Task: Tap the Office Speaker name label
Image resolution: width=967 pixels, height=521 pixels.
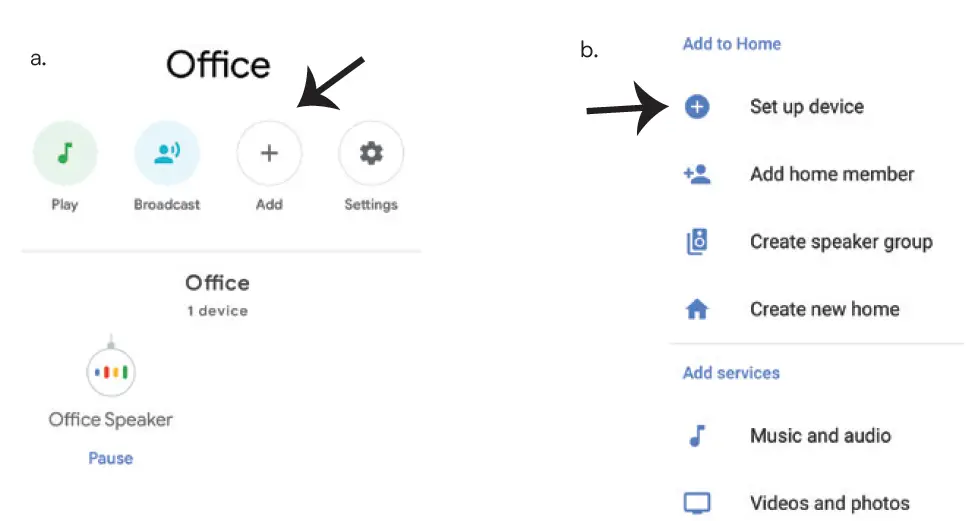Action: [111, 419]
